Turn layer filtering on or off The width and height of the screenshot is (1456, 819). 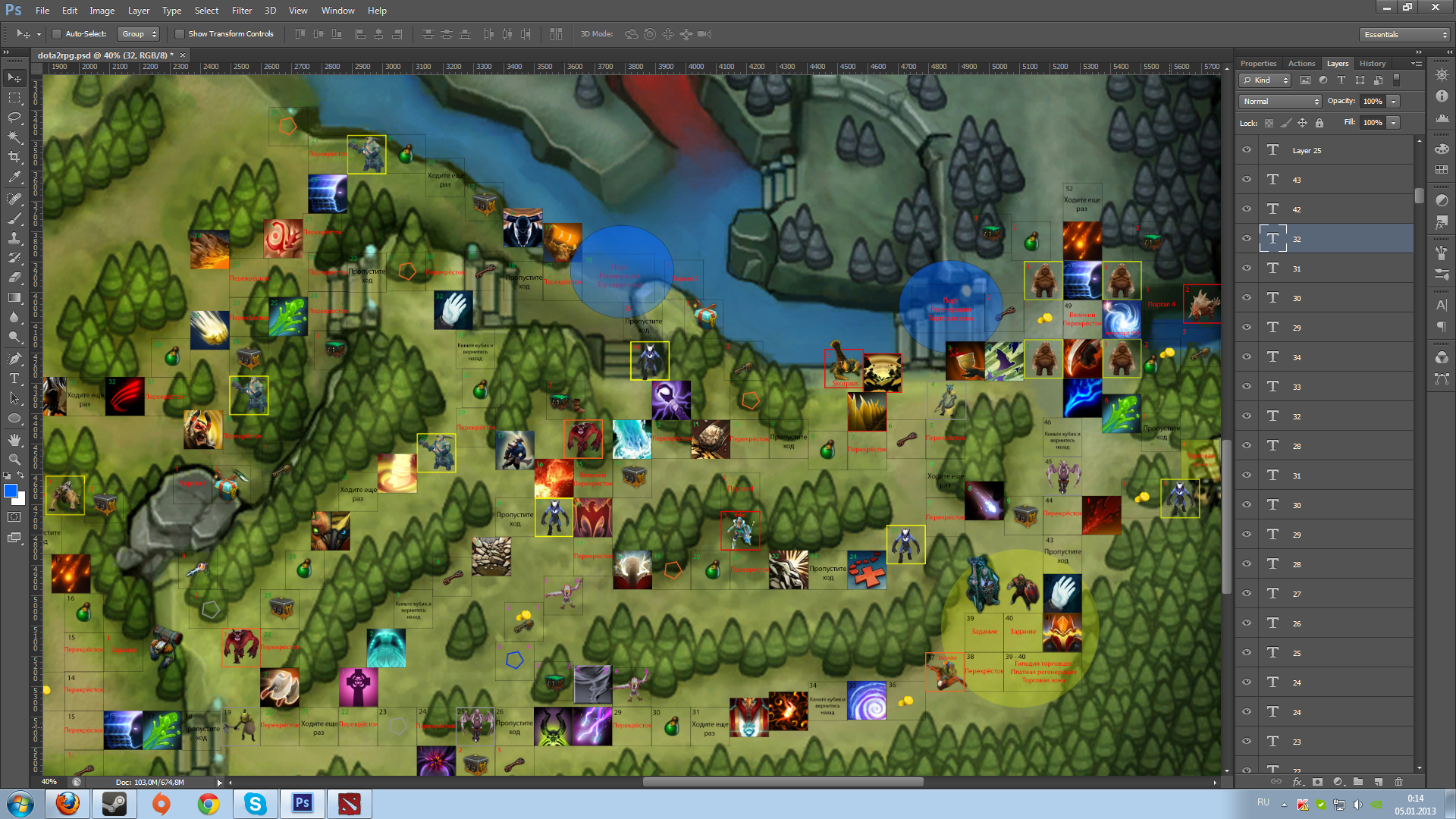pos(1397,80)
